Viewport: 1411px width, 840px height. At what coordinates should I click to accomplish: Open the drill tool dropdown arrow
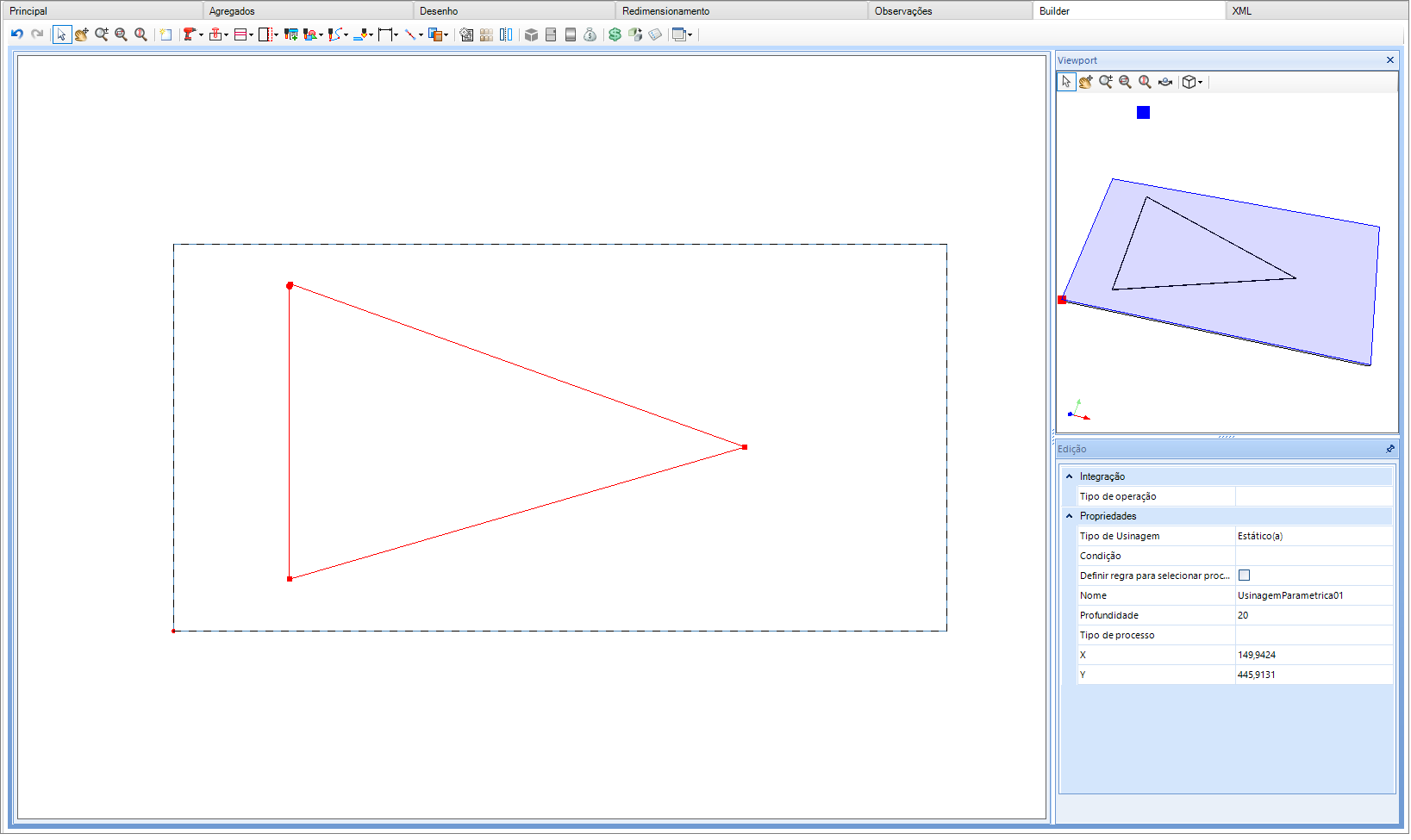(201, 35)
